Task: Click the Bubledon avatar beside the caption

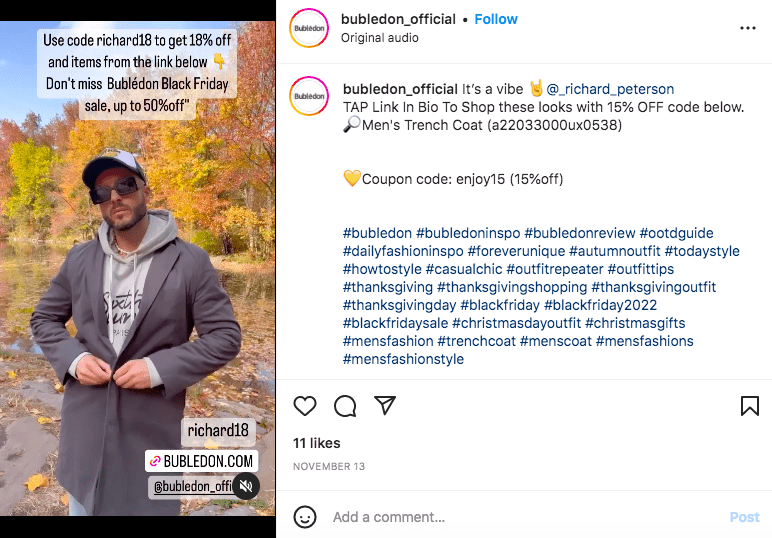Action: pos(309,96)
